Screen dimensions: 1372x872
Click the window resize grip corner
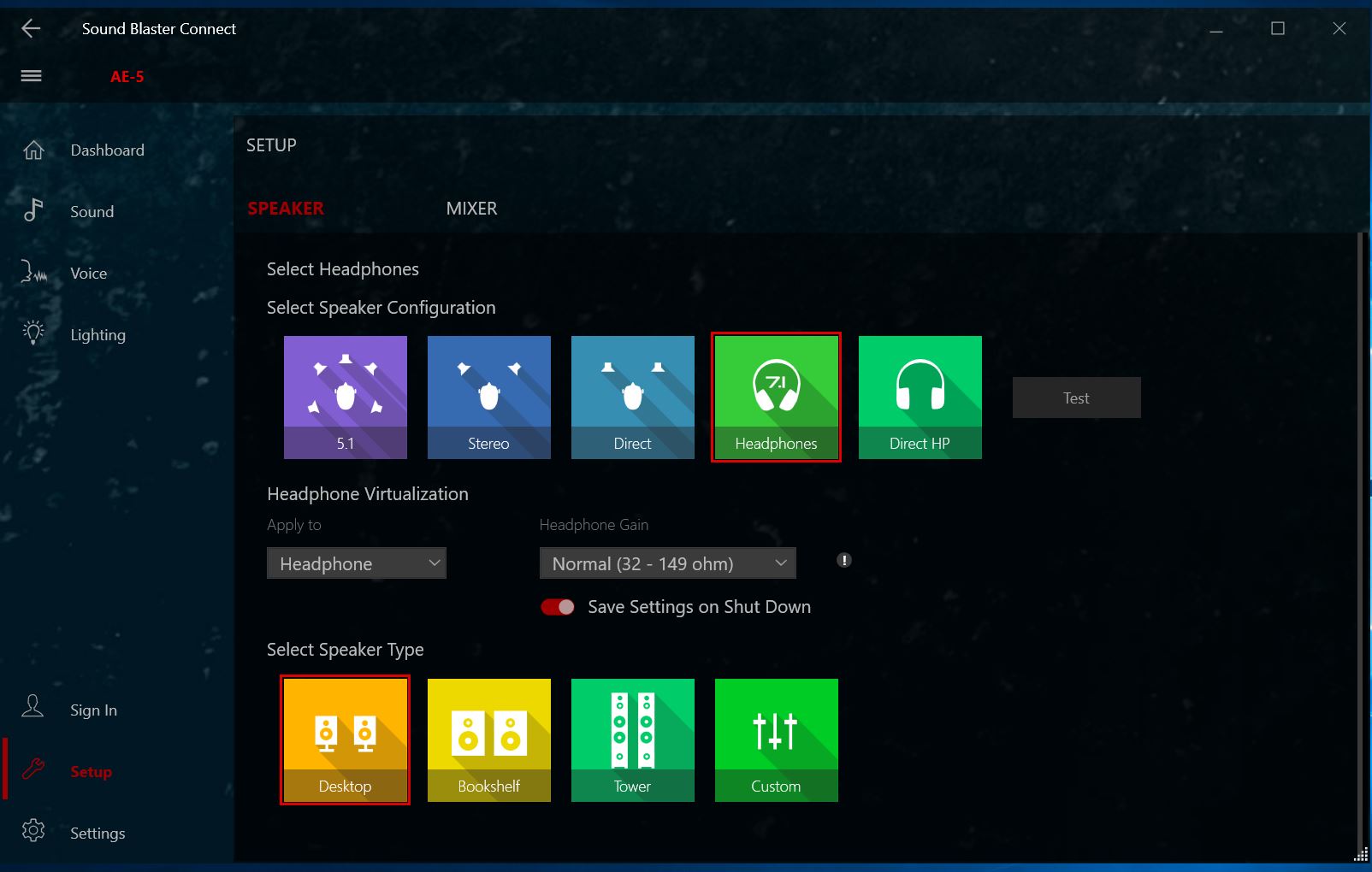pos(1362,854)
